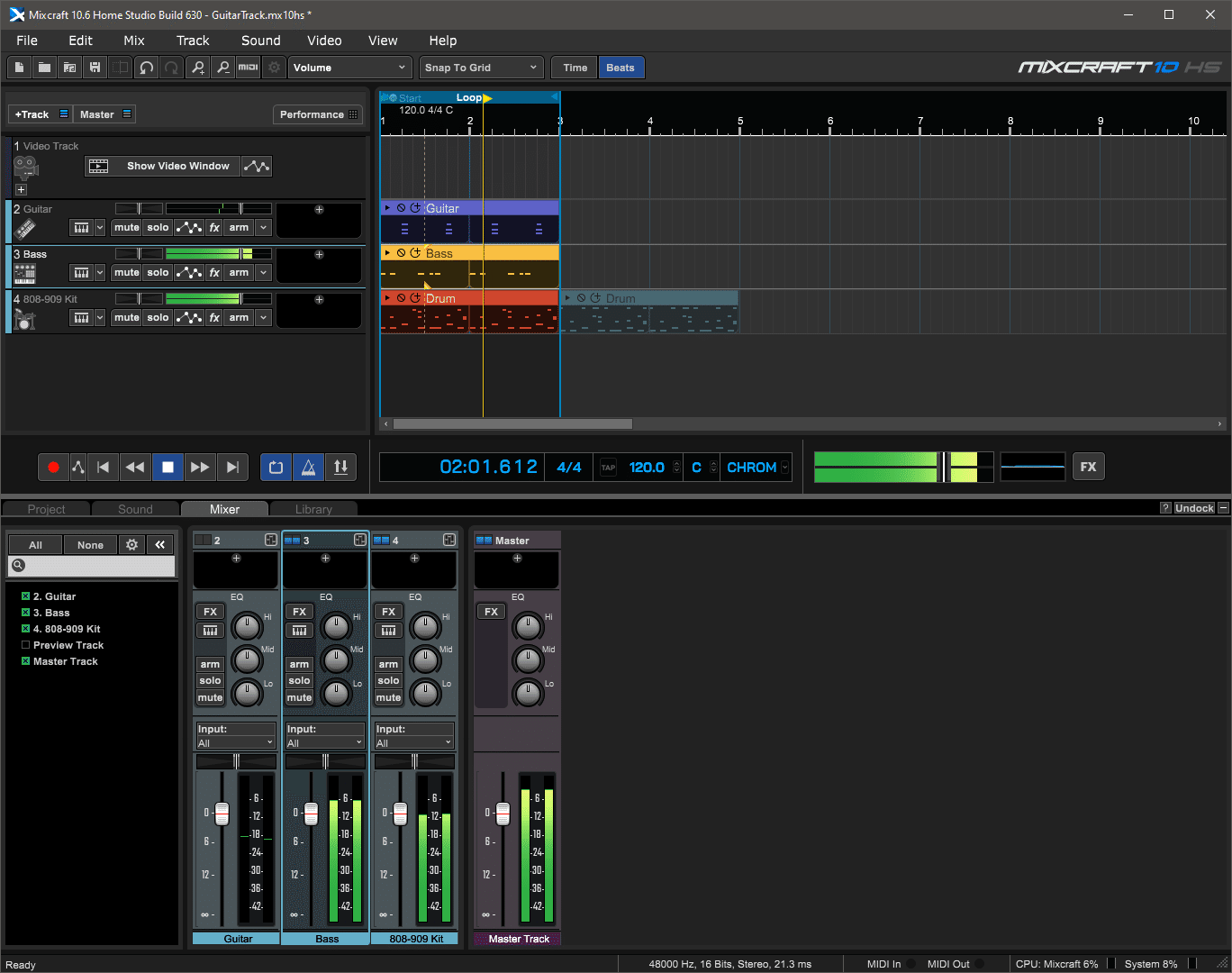Image resolution: width=1232 pixels, height=973 pixels.
Task: Toggle loop mode in the transport
Action: tap(276, 467)
